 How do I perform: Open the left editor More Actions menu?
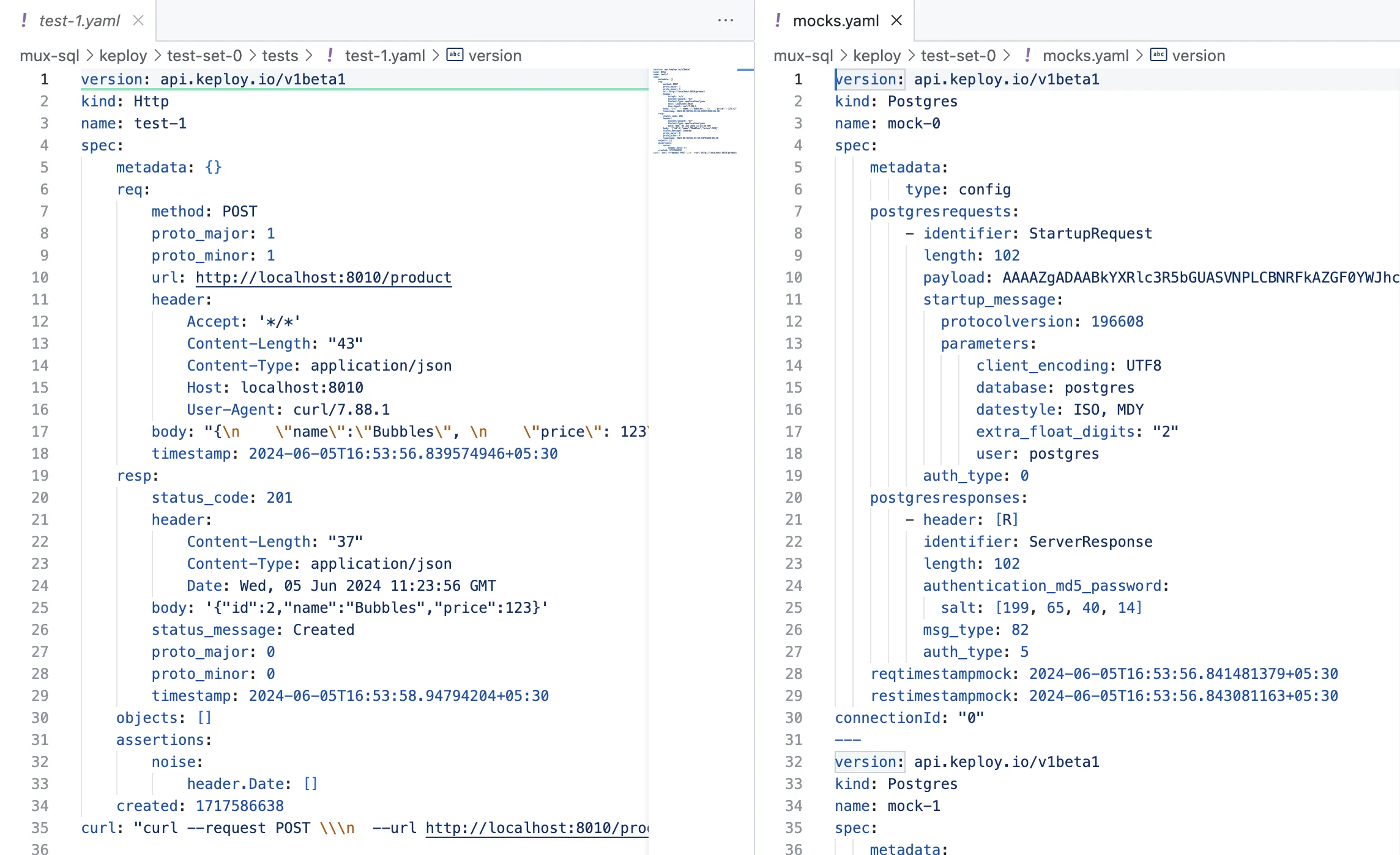click(x=726, y=20)
